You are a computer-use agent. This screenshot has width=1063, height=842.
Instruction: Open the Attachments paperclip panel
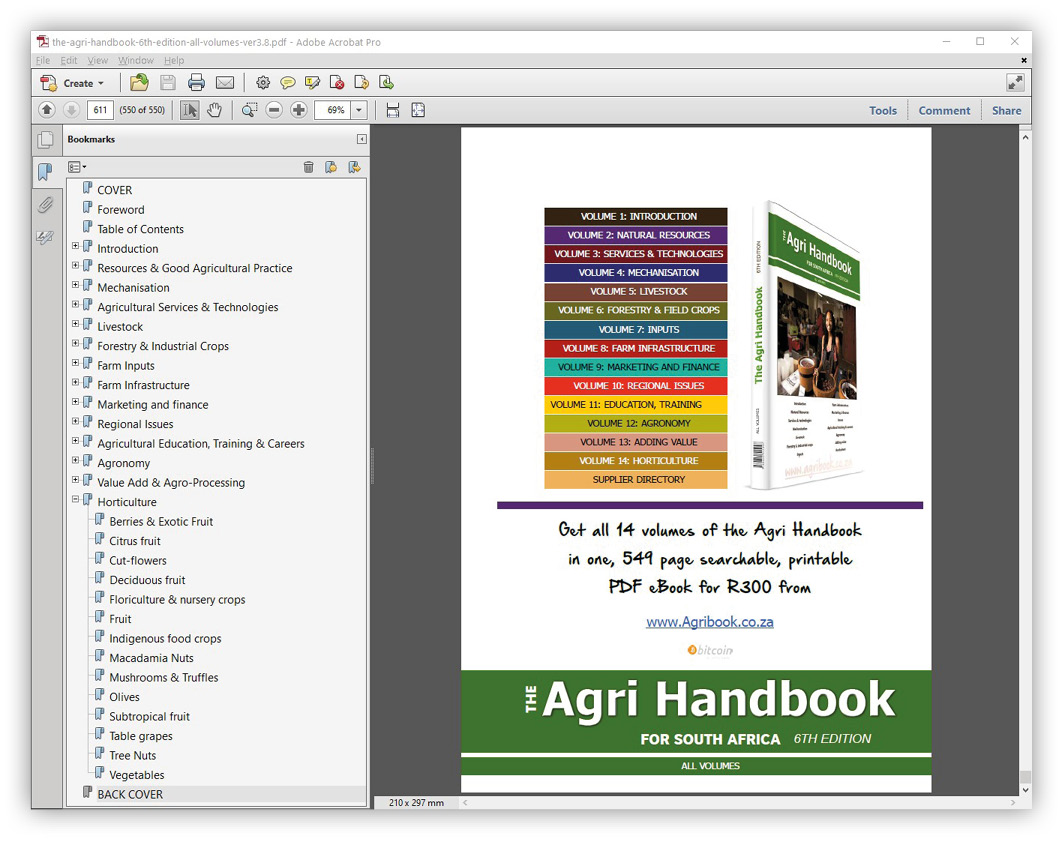pyautogui.click(x=45, y=205)
